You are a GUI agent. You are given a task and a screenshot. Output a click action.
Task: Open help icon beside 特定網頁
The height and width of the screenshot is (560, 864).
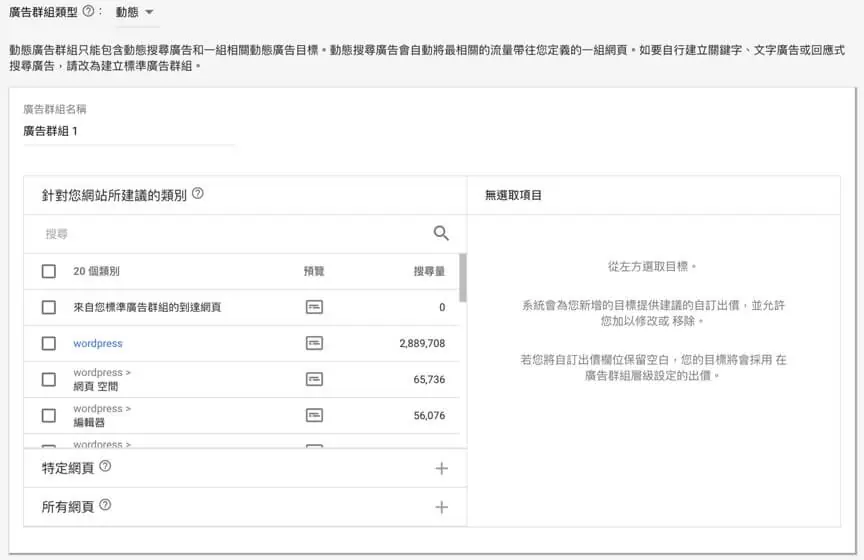tap(105, 466)
